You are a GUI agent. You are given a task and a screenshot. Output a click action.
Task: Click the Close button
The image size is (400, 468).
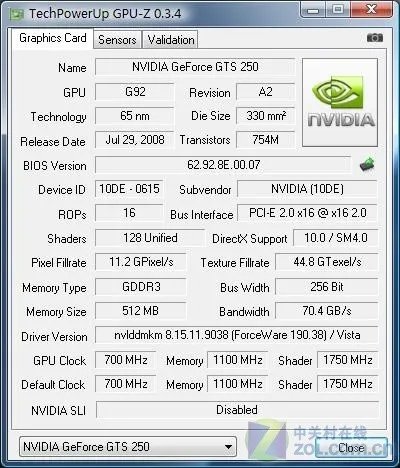(351, 447)
